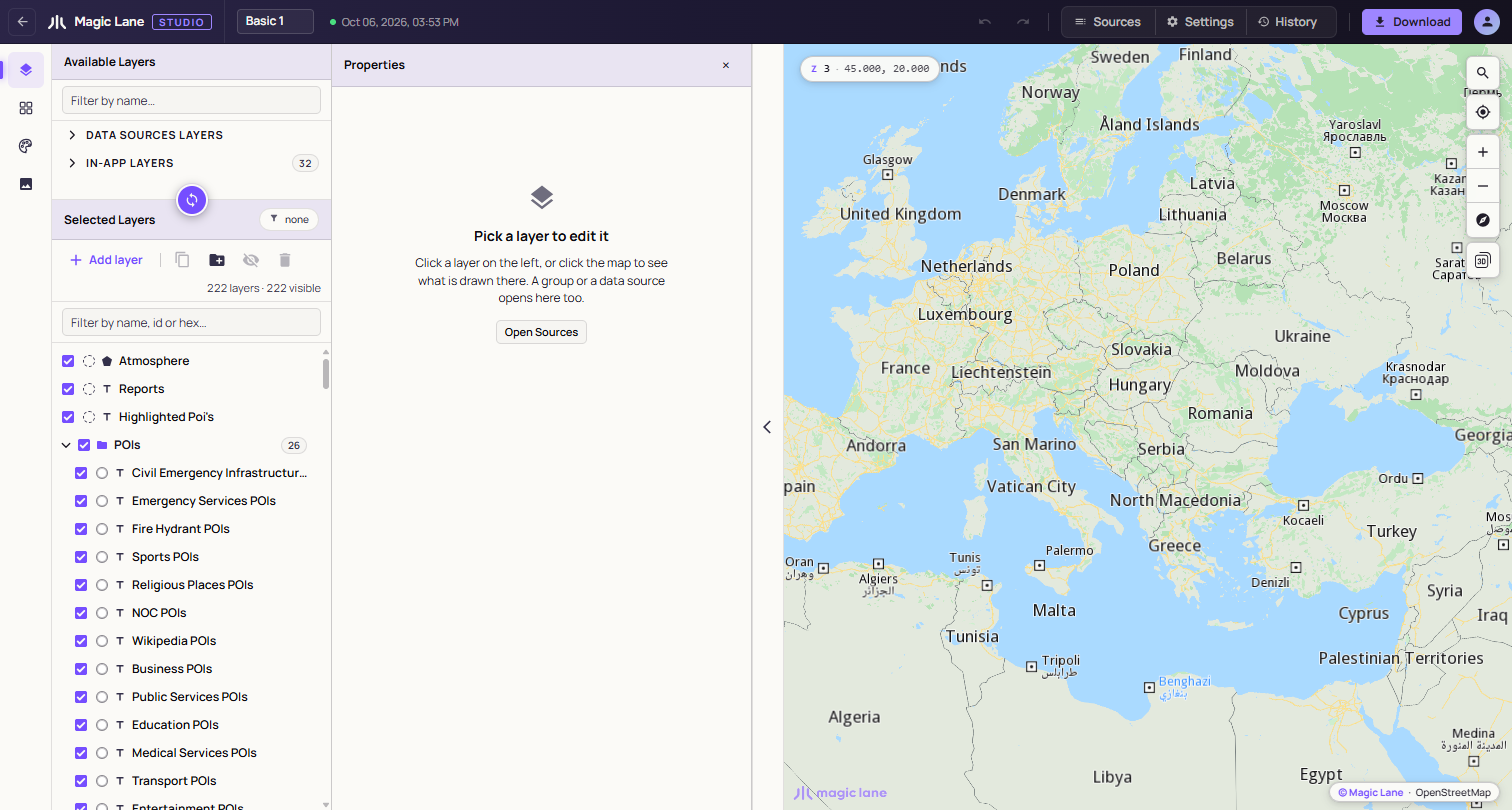Open the Settings tab

[x=1200, y=22]
